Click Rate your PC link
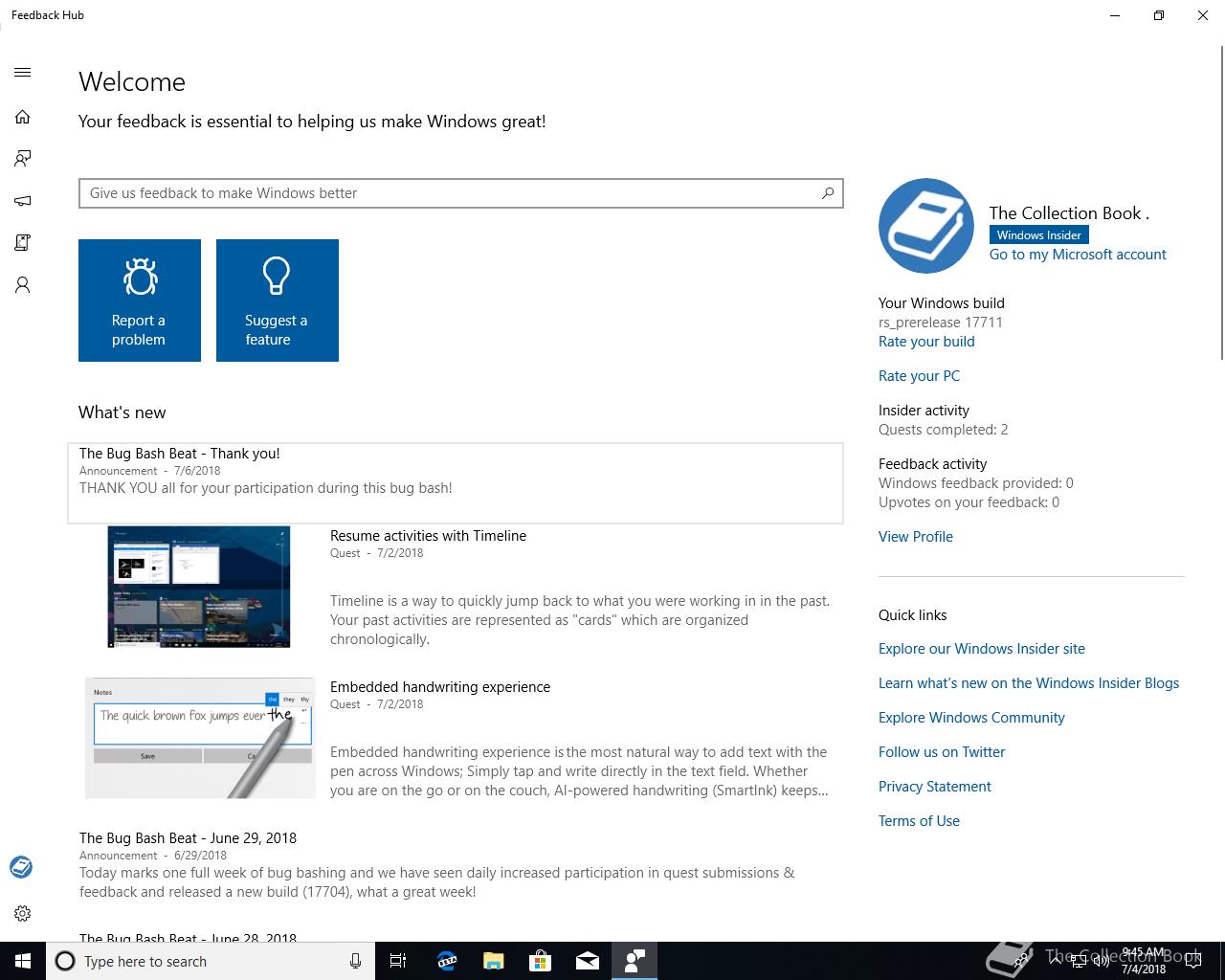The width and height of the screenshot is (1225, 980). (919, 376)
